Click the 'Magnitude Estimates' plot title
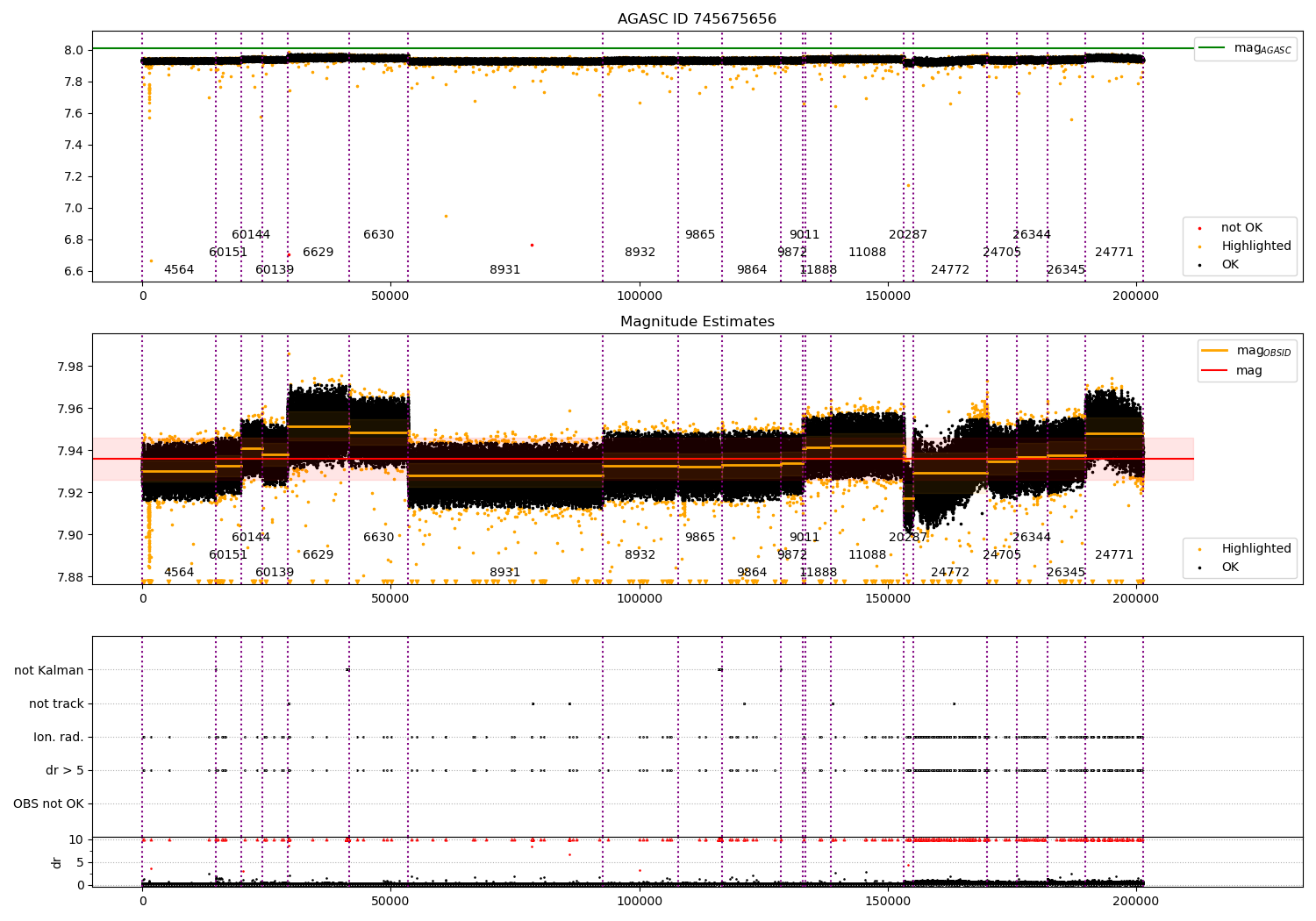1316x921 pixels. [x=697, y=322]
